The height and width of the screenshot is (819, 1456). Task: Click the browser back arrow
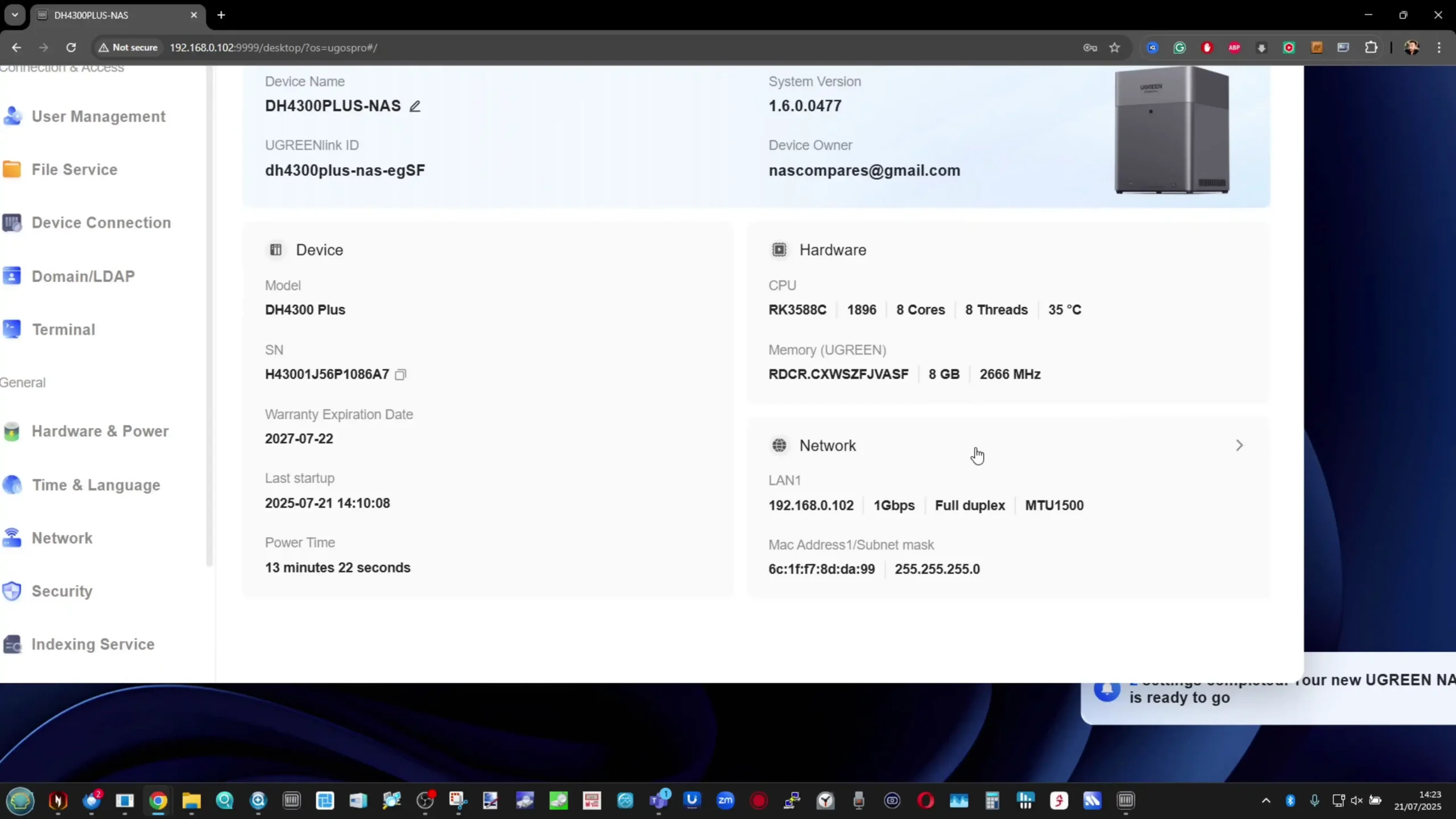pos(16,47)
